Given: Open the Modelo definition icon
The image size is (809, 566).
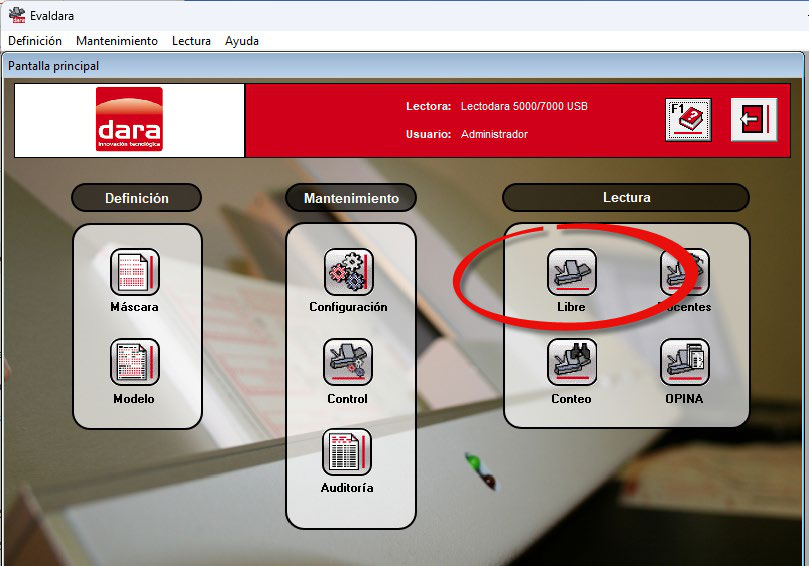Looking at the screenshot, I should click(135, 362).
